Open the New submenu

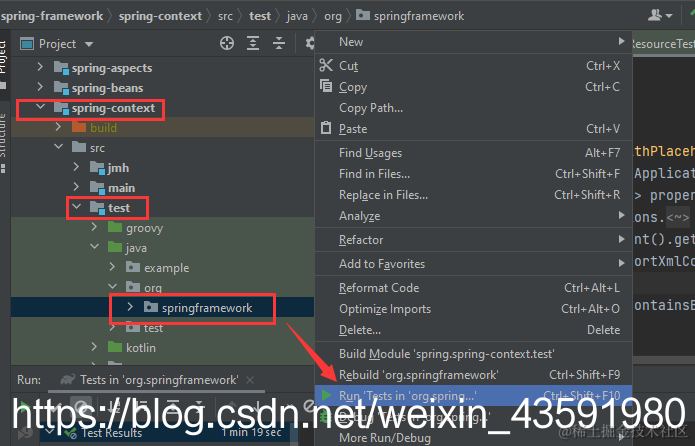coord(473,42)
